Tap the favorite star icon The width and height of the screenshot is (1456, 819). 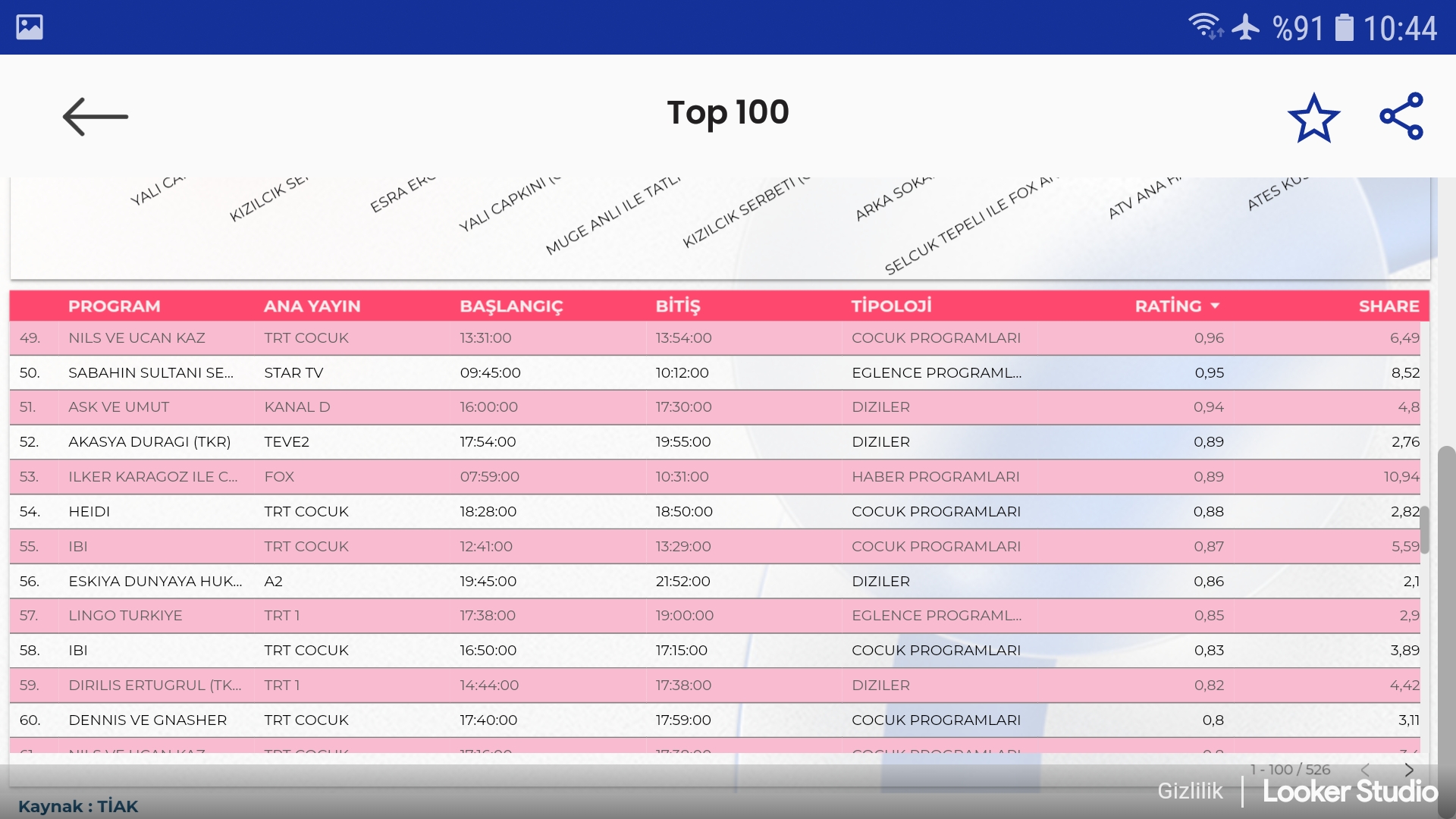pyautogui.click(x=1313, y=118)
